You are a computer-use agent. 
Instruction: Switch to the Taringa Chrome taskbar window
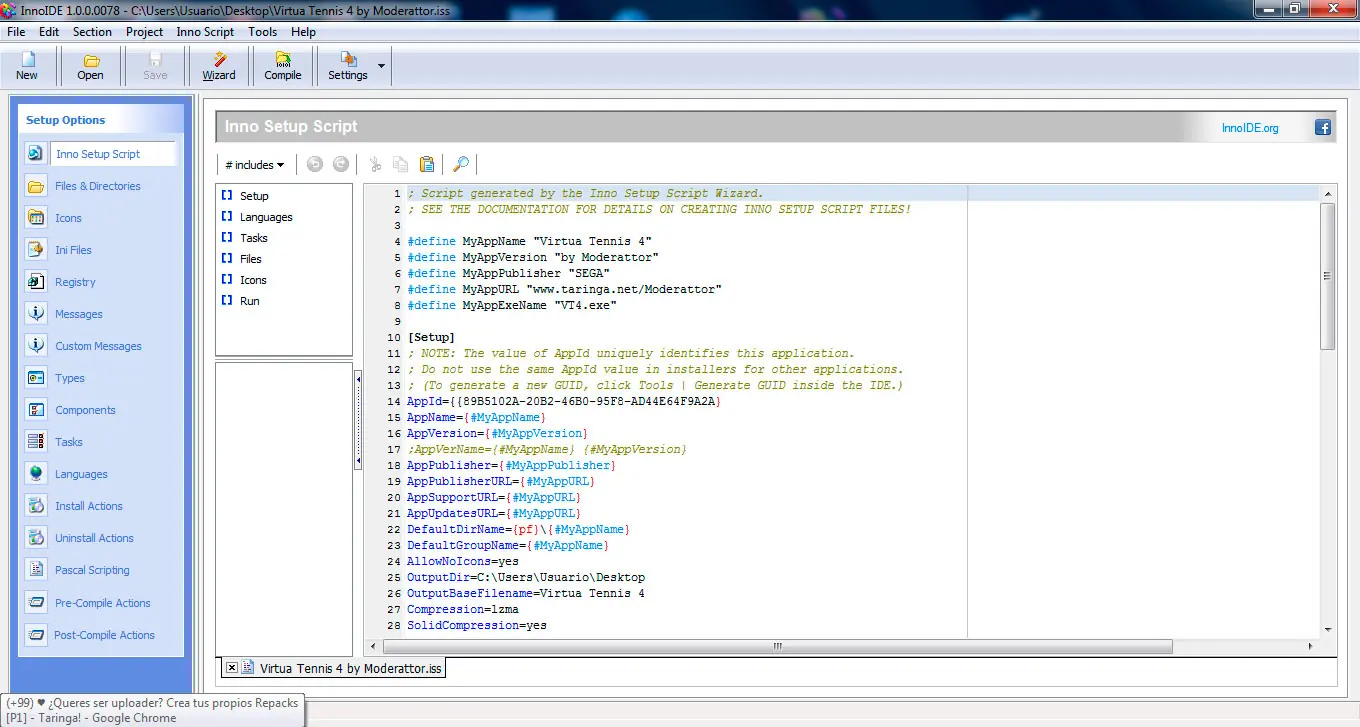[152, 710]
